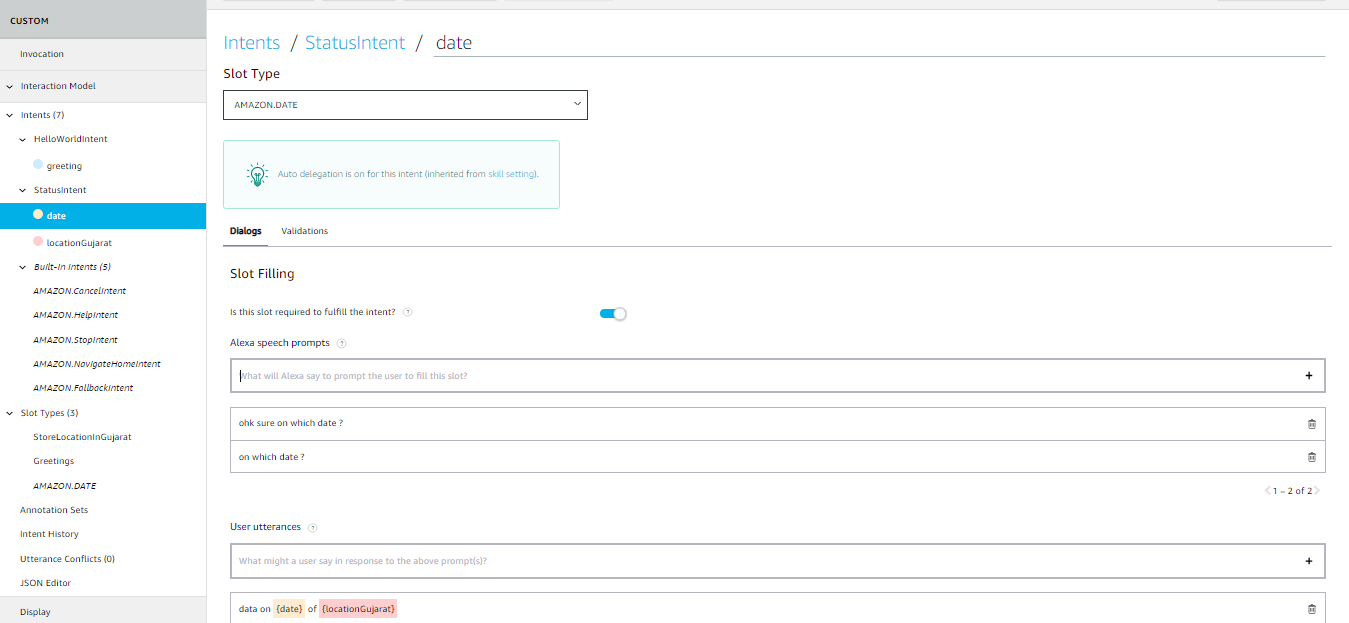This screenshot has width=1349, height=623.
Task: Click the {date} slot tag in utterance
Action: (x=289, y=609)
